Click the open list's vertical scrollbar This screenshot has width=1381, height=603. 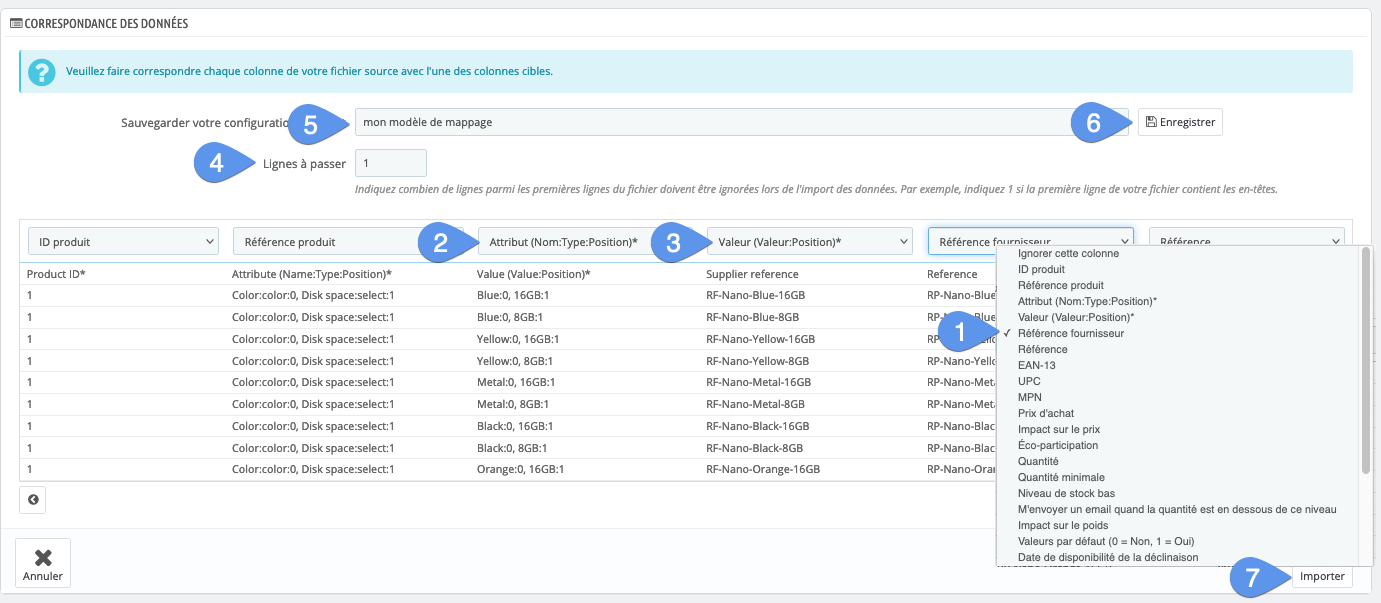(x=1366, y=360)
